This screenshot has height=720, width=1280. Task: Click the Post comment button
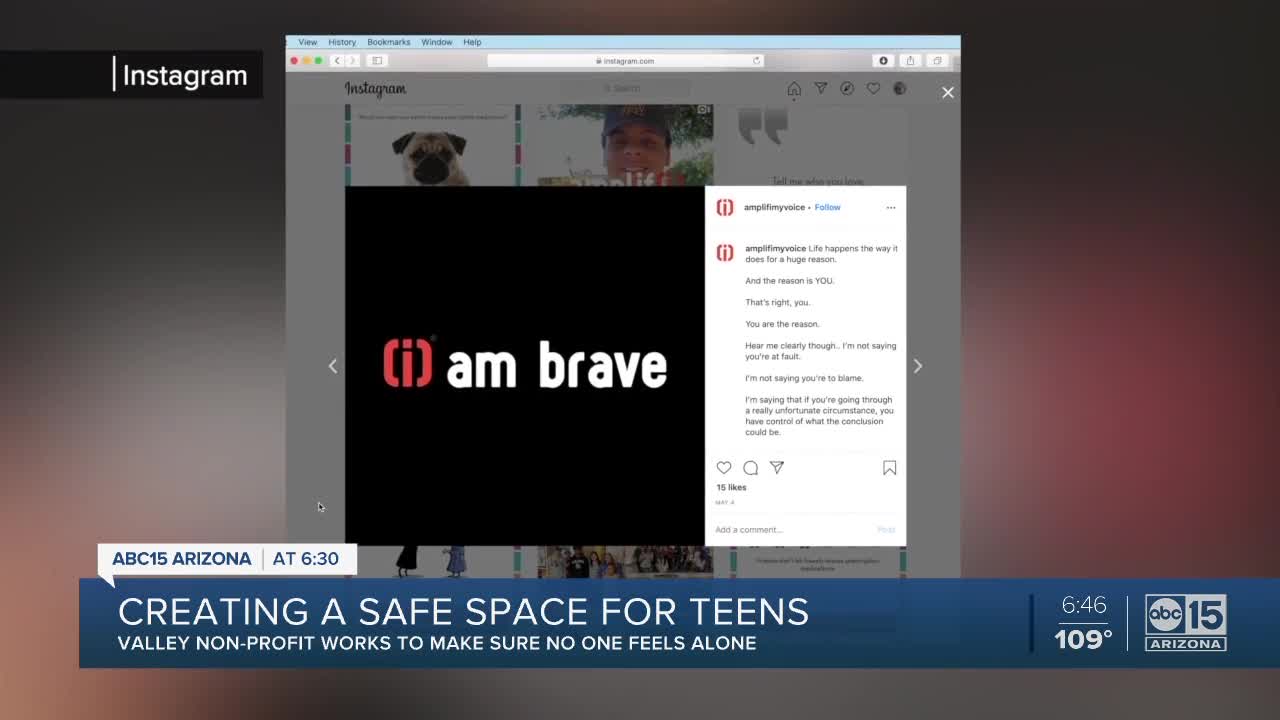[886, 529]
